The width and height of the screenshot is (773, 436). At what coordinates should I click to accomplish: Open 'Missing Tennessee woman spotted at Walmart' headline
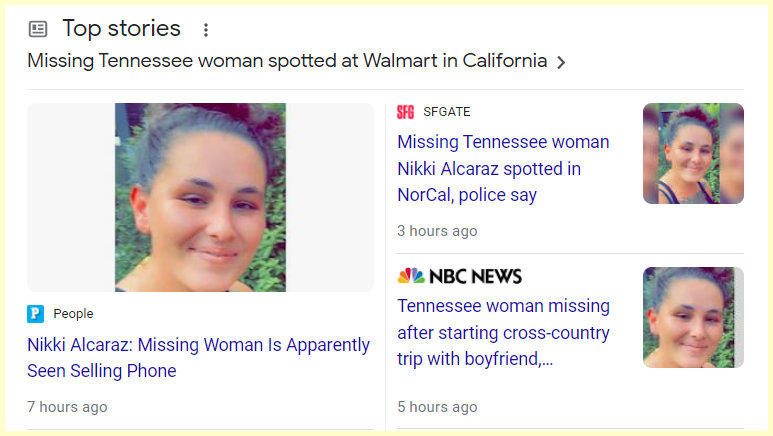pos(287,61)
